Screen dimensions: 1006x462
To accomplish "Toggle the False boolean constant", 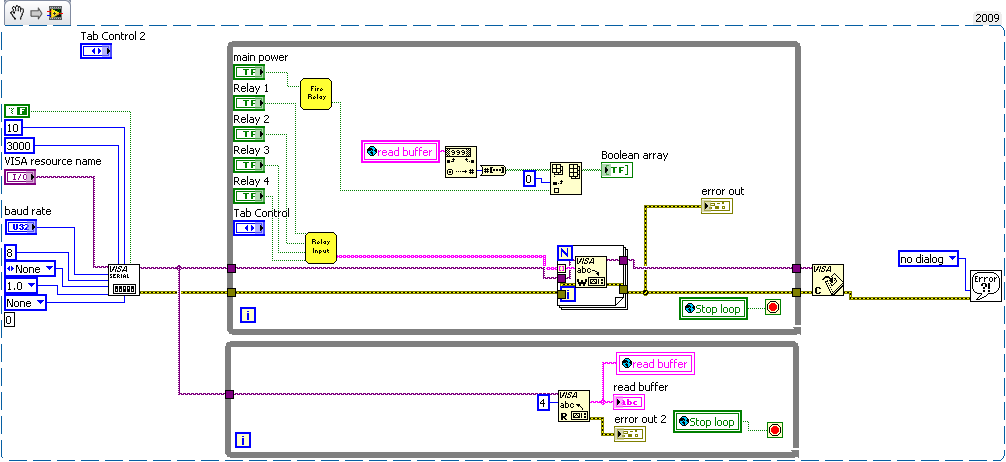I will (x=17, y=111).
